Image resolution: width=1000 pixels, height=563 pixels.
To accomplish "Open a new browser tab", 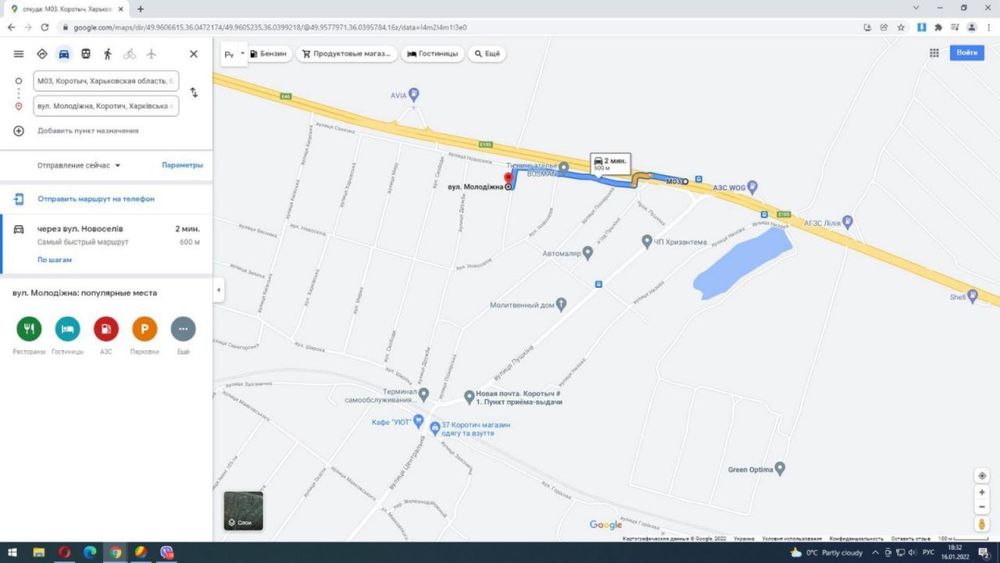I will click(140, 9).
